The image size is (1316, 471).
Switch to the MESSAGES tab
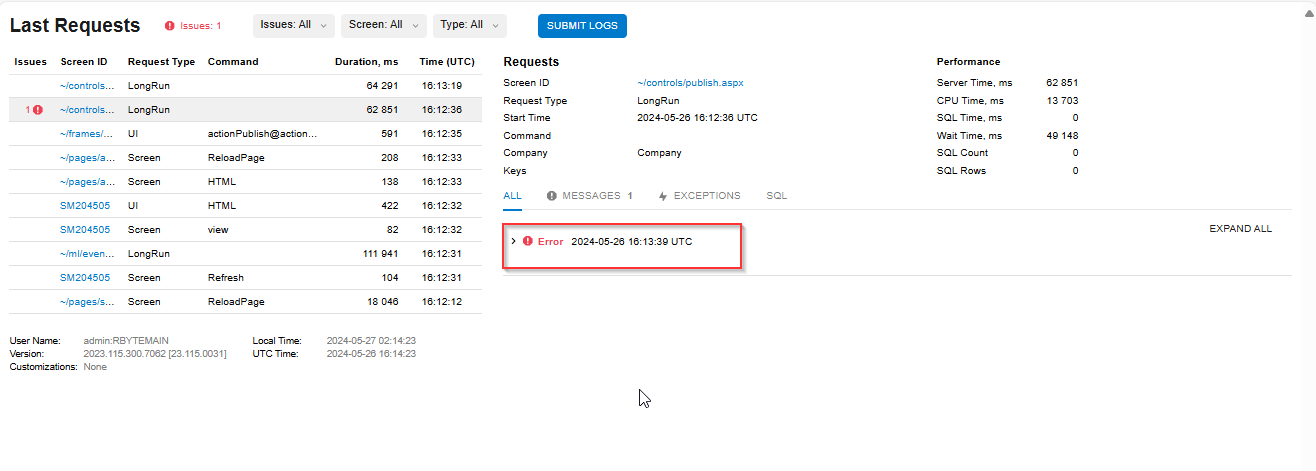click(590, 196)
